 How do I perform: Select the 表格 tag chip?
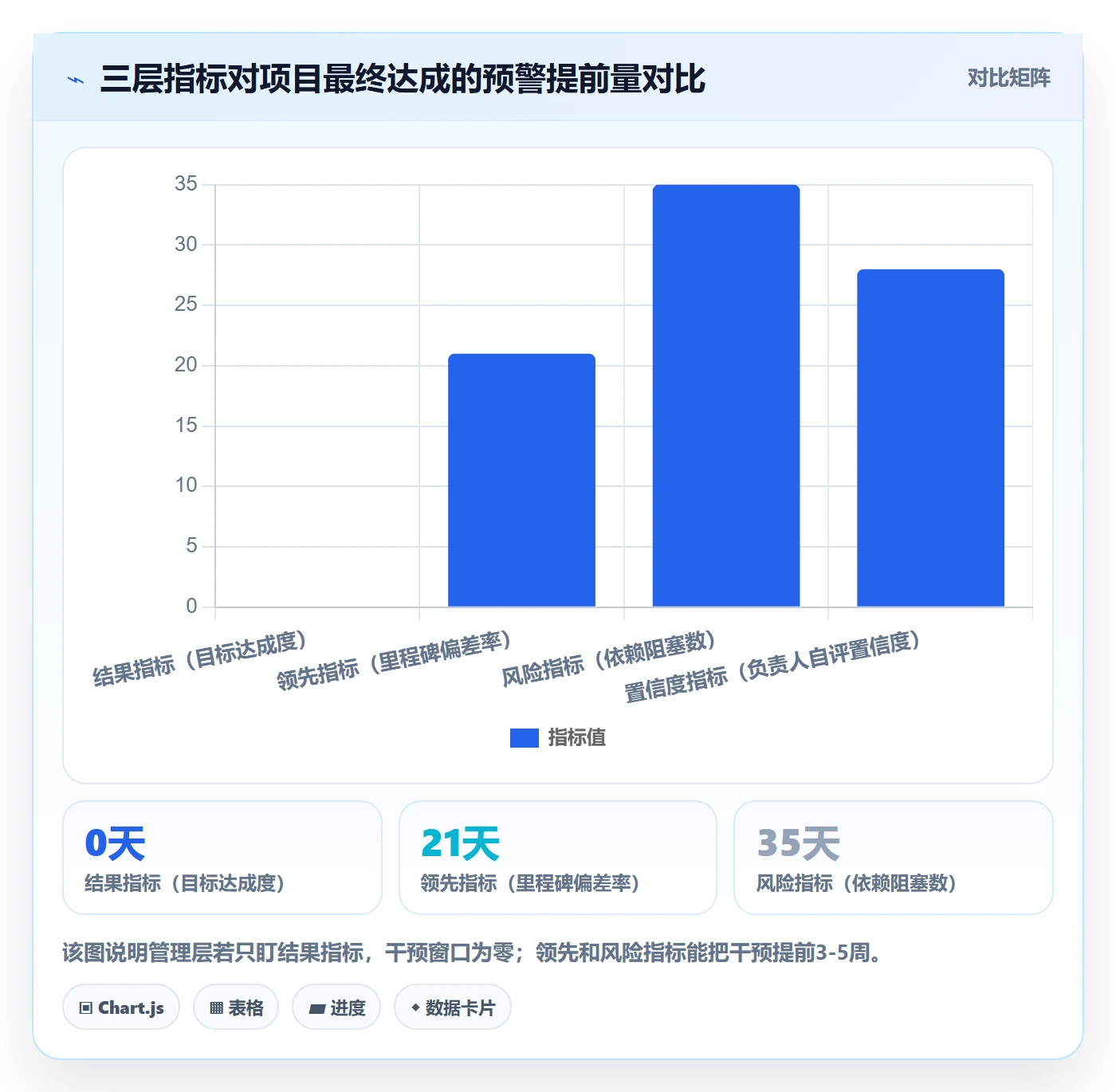click(x=236, y=1008)
